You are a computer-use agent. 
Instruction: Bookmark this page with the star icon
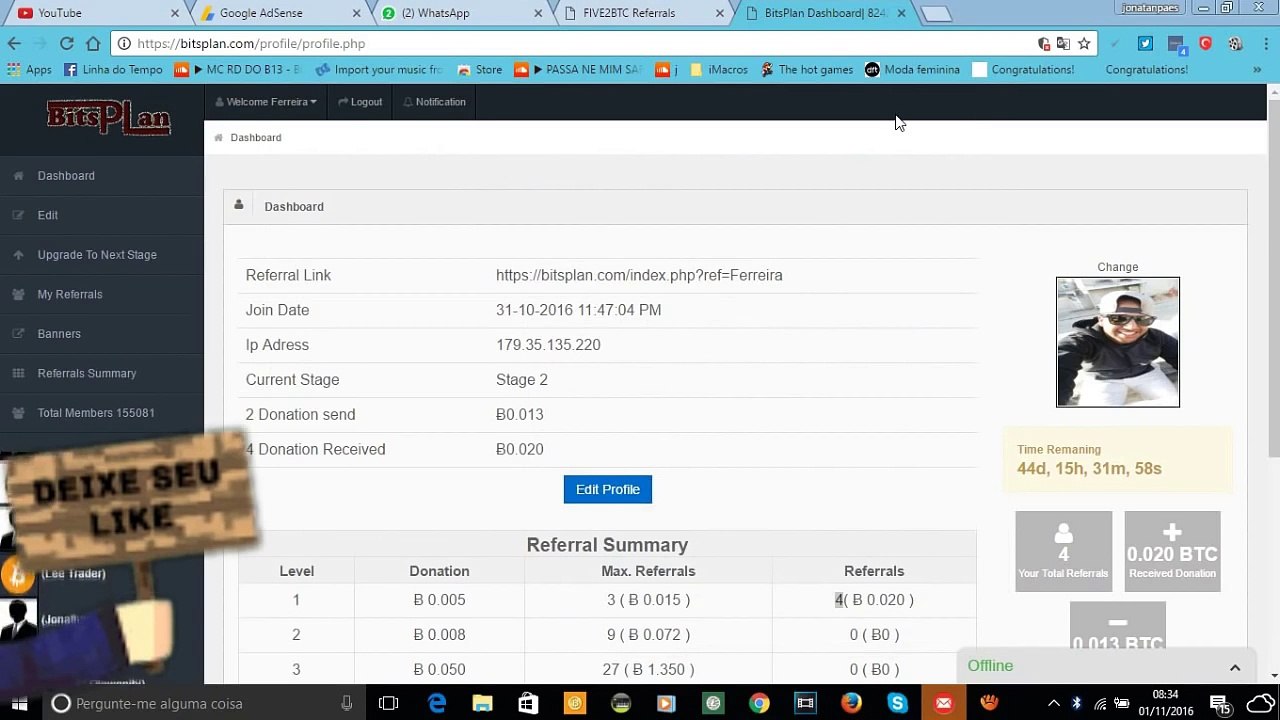tap(1084, 44)
